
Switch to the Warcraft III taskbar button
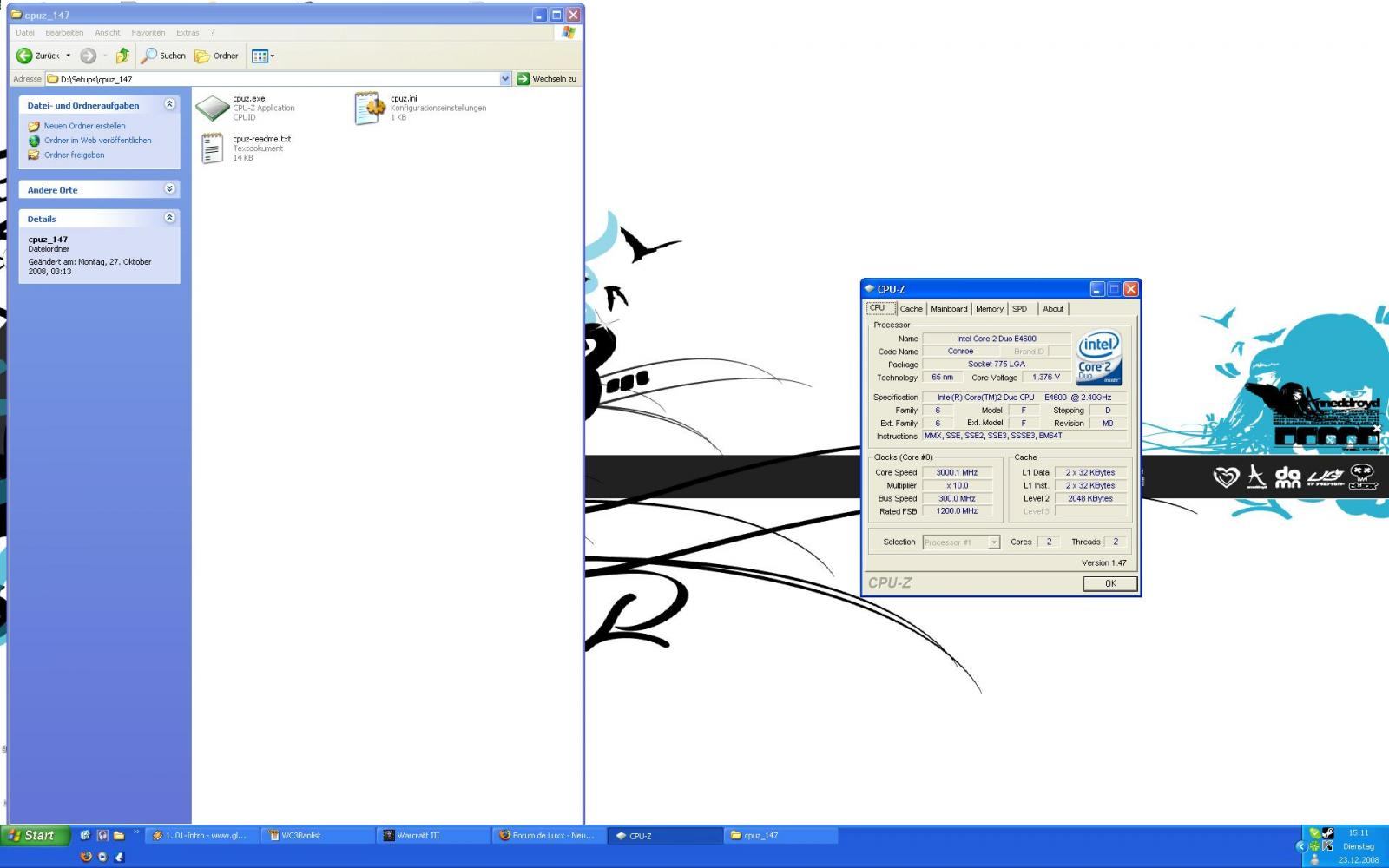tap(434, 836)
